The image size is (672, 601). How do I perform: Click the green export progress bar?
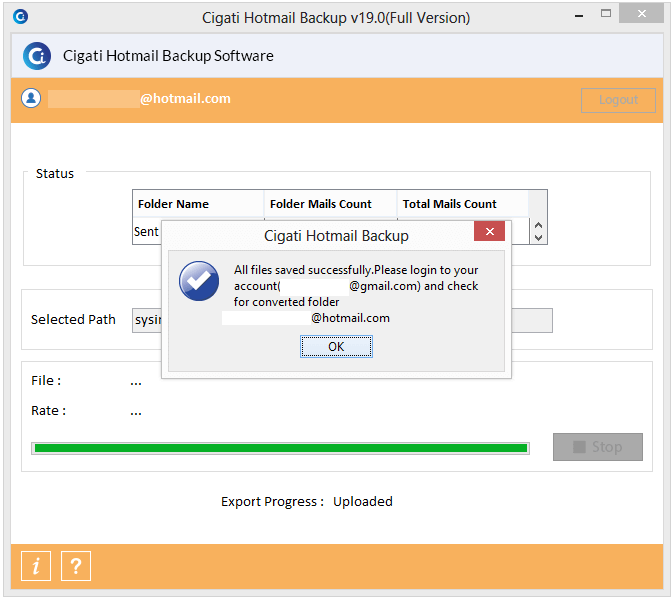click(x=281, y=448)
